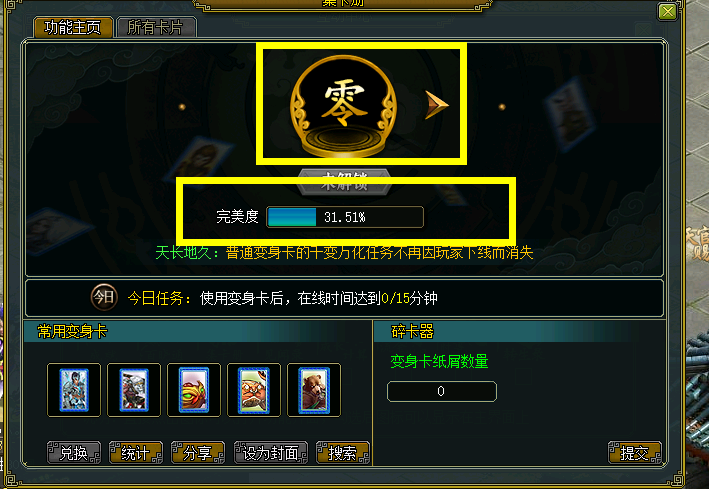Select the bear transformation card
Screen dimensions: 709x489
click(314, 389)
